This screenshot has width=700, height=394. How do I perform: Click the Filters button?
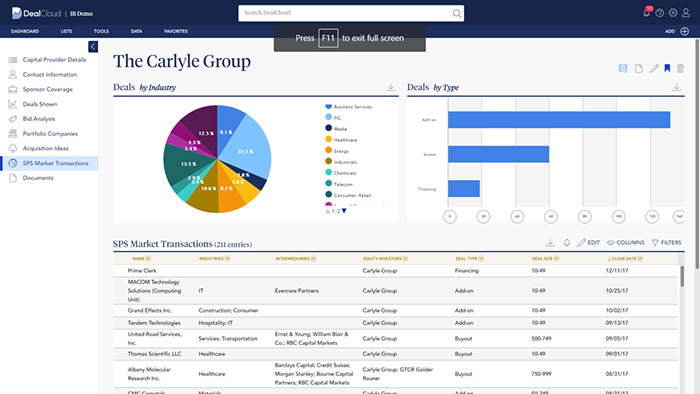coord(666,242)
